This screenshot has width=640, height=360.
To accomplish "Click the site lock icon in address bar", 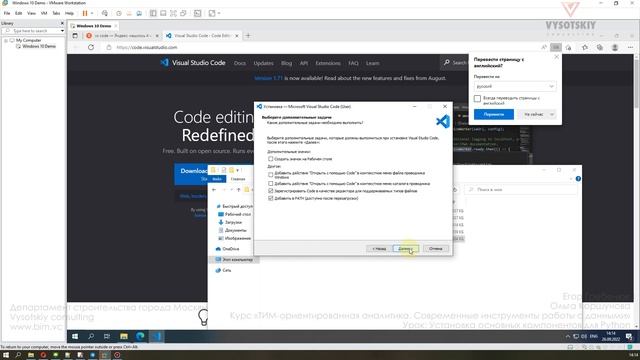I will click(x=109, y=47).
